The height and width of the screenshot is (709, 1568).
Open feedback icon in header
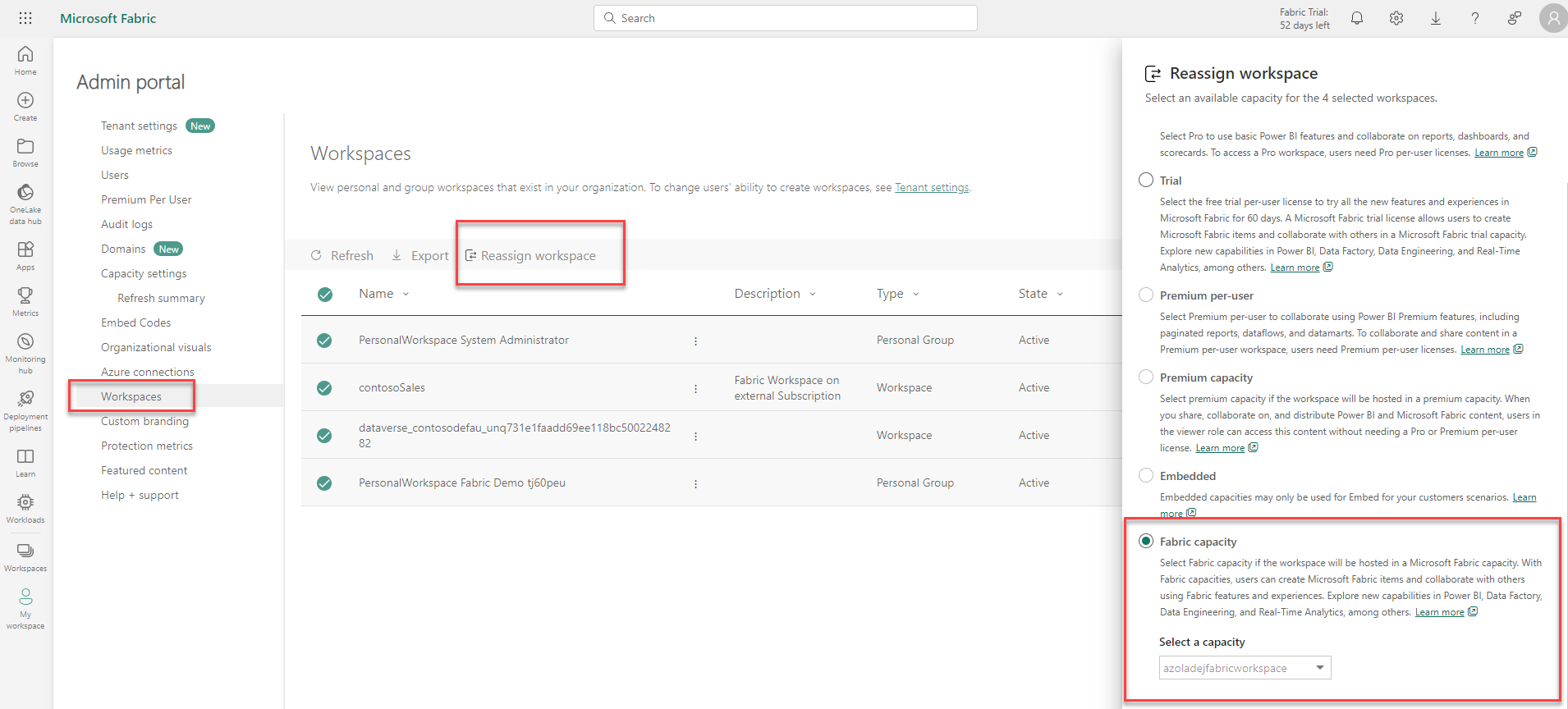click(1515, 18)
